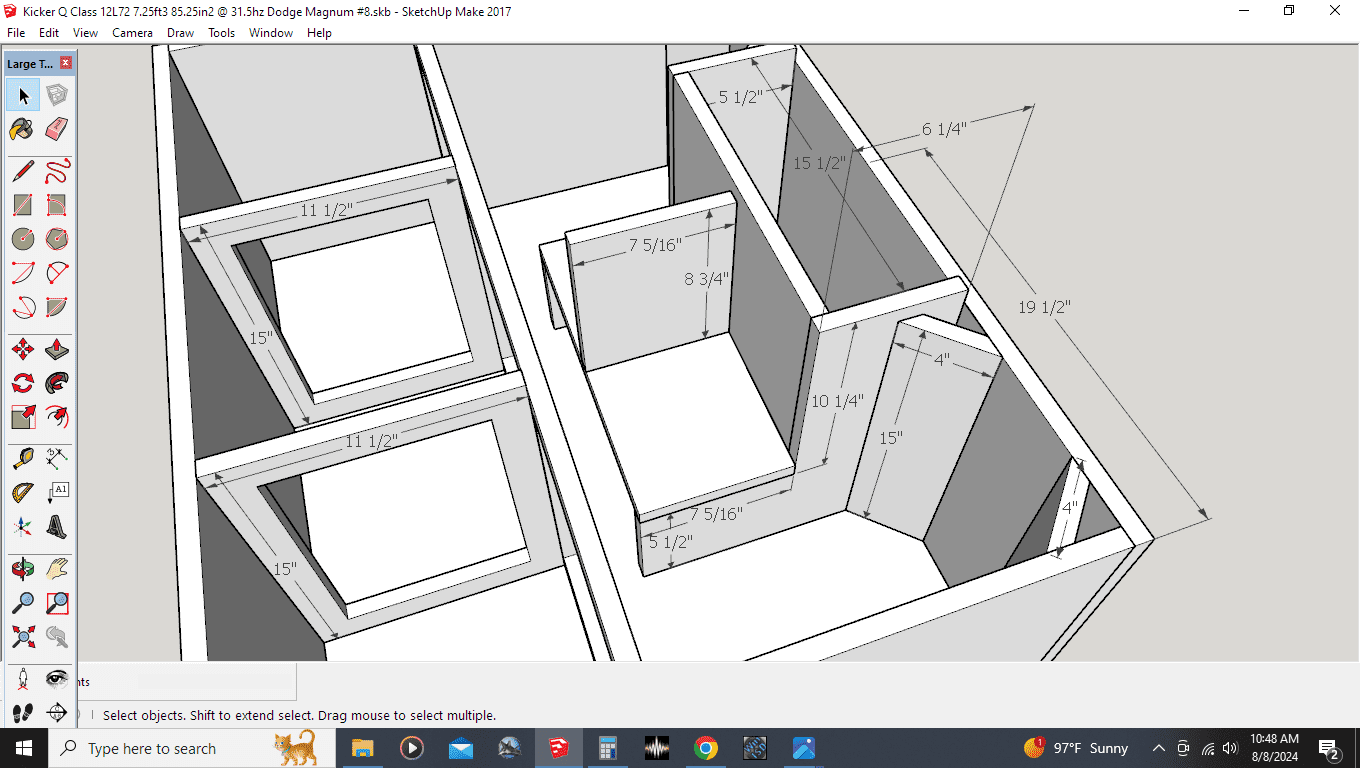
Task: Select the Look Around eye tool
Action: click(x=58, y=679)
